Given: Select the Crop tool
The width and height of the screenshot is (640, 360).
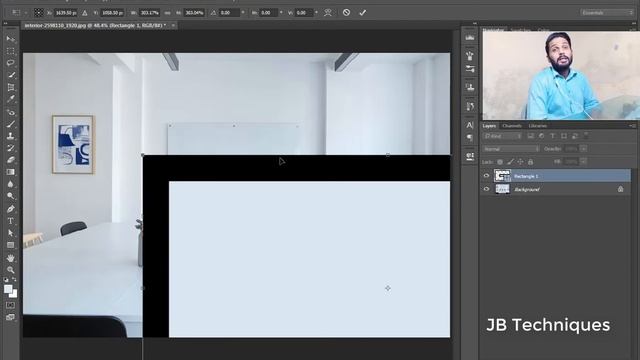Looking at the screenshot, I should (x=11, y=87).
